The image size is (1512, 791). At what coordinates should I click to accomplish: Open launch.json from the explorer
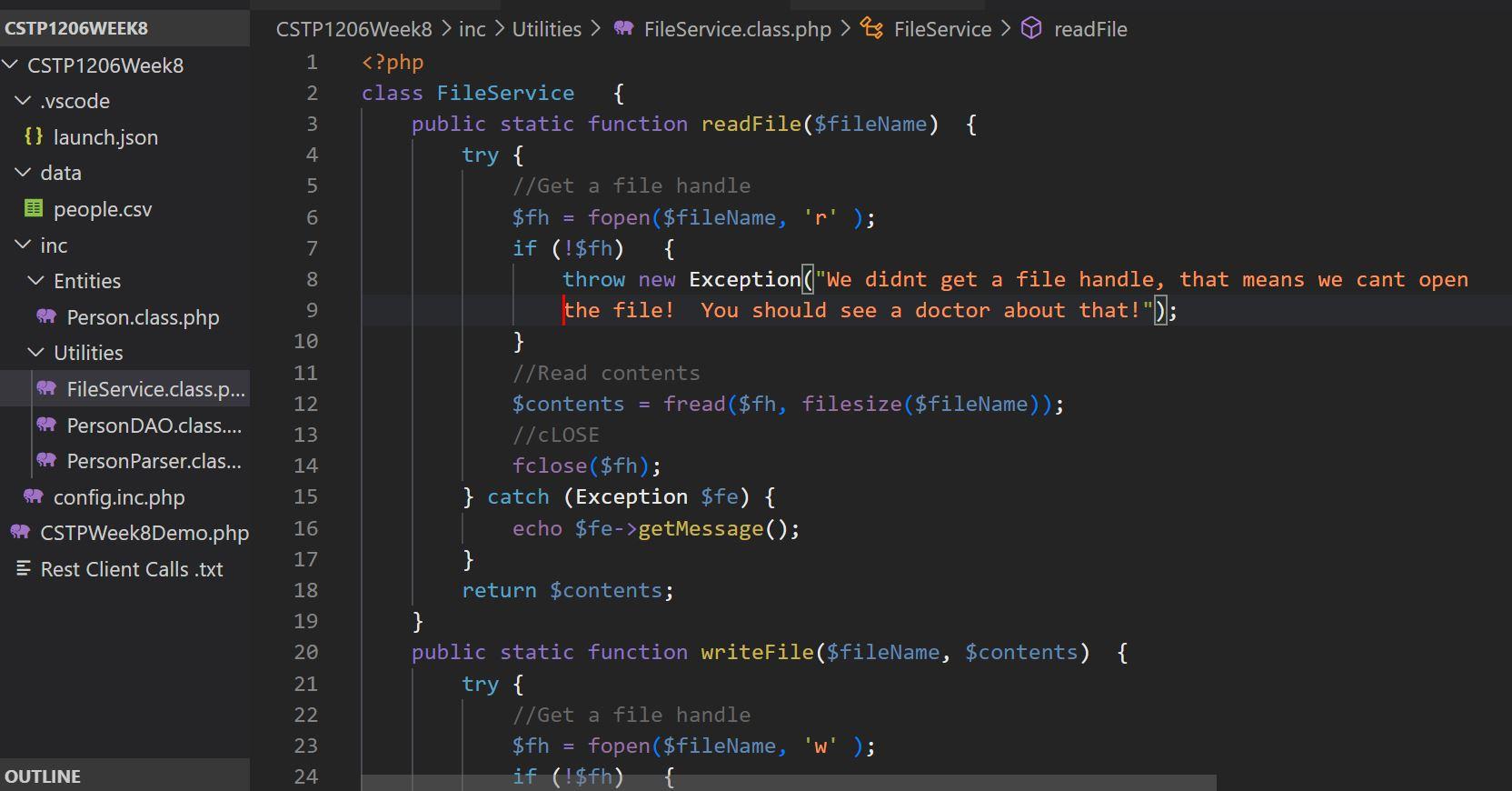coord(105,137)
